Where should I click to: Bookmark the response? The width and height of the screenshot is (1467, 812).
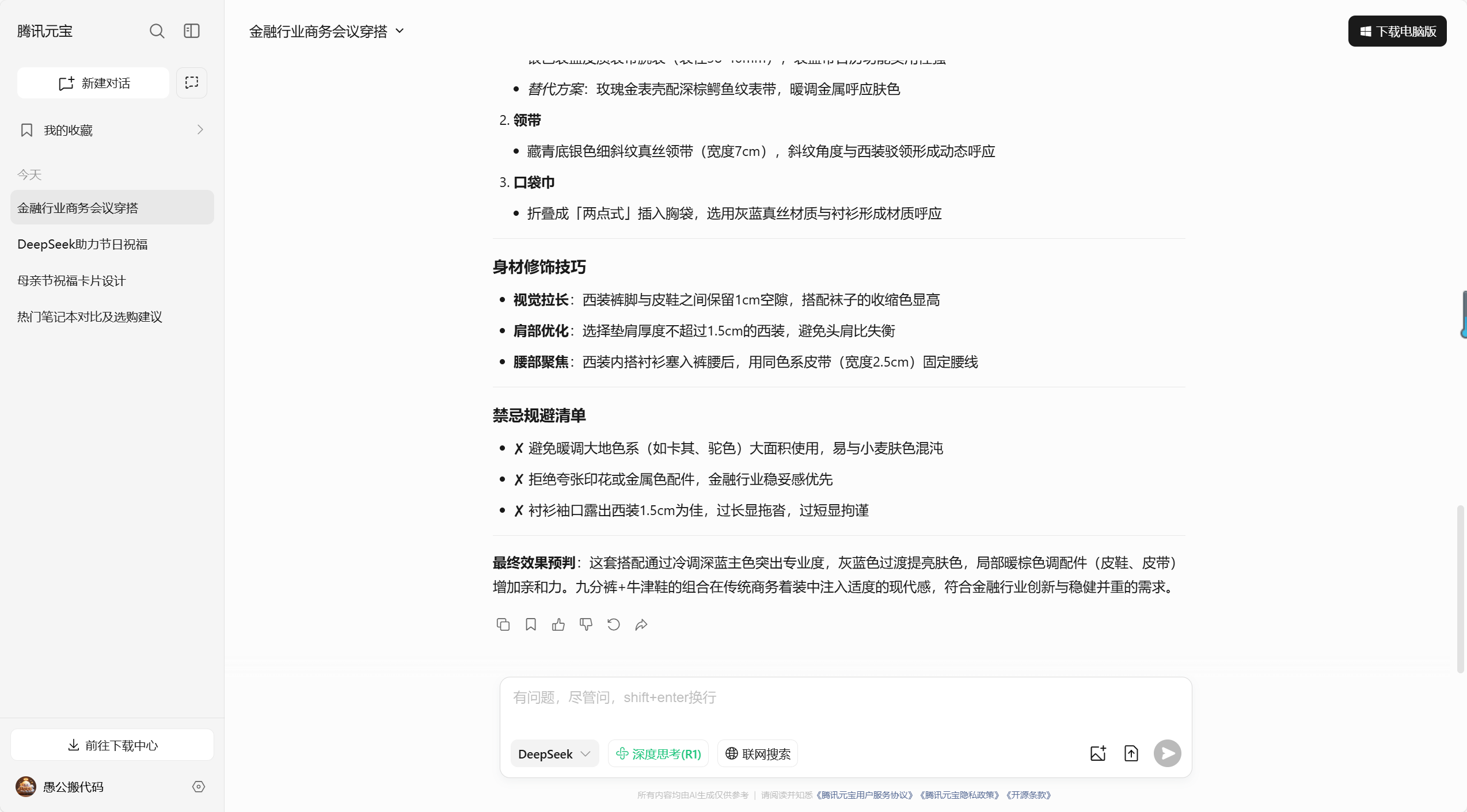click(x=530, y=624)
